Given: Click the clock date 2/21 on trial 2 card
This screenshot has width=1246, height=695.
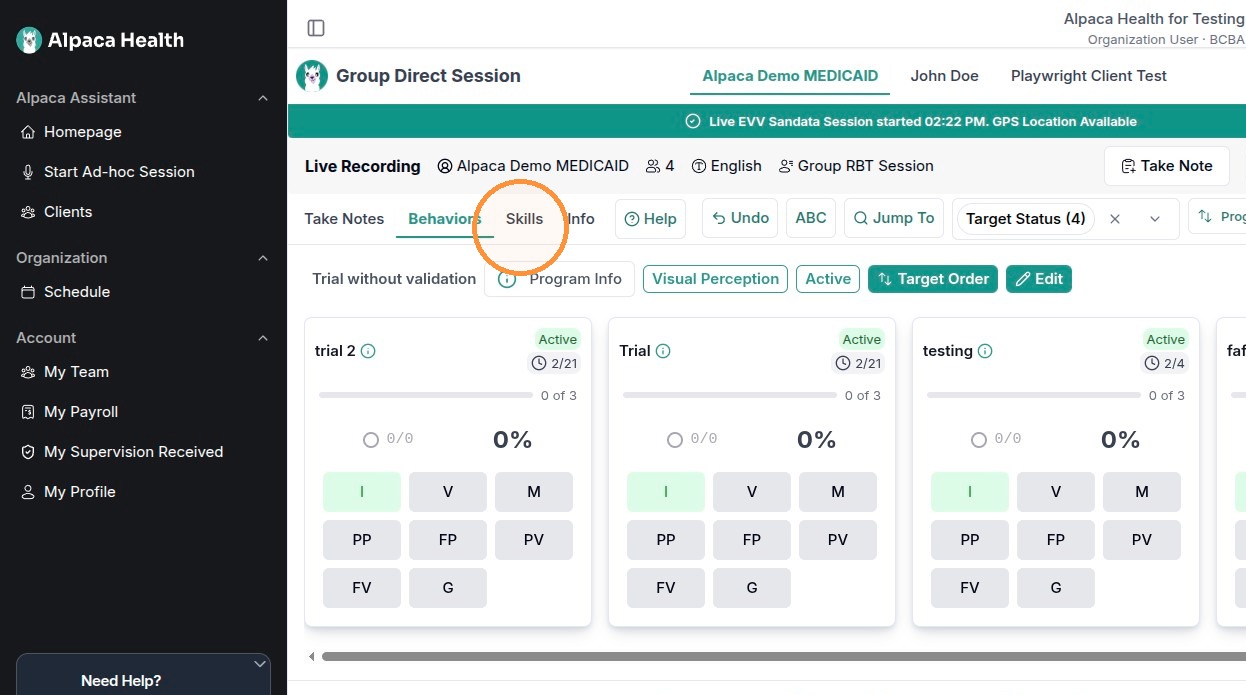Looking at the screenshot, I should coord(554,363).
